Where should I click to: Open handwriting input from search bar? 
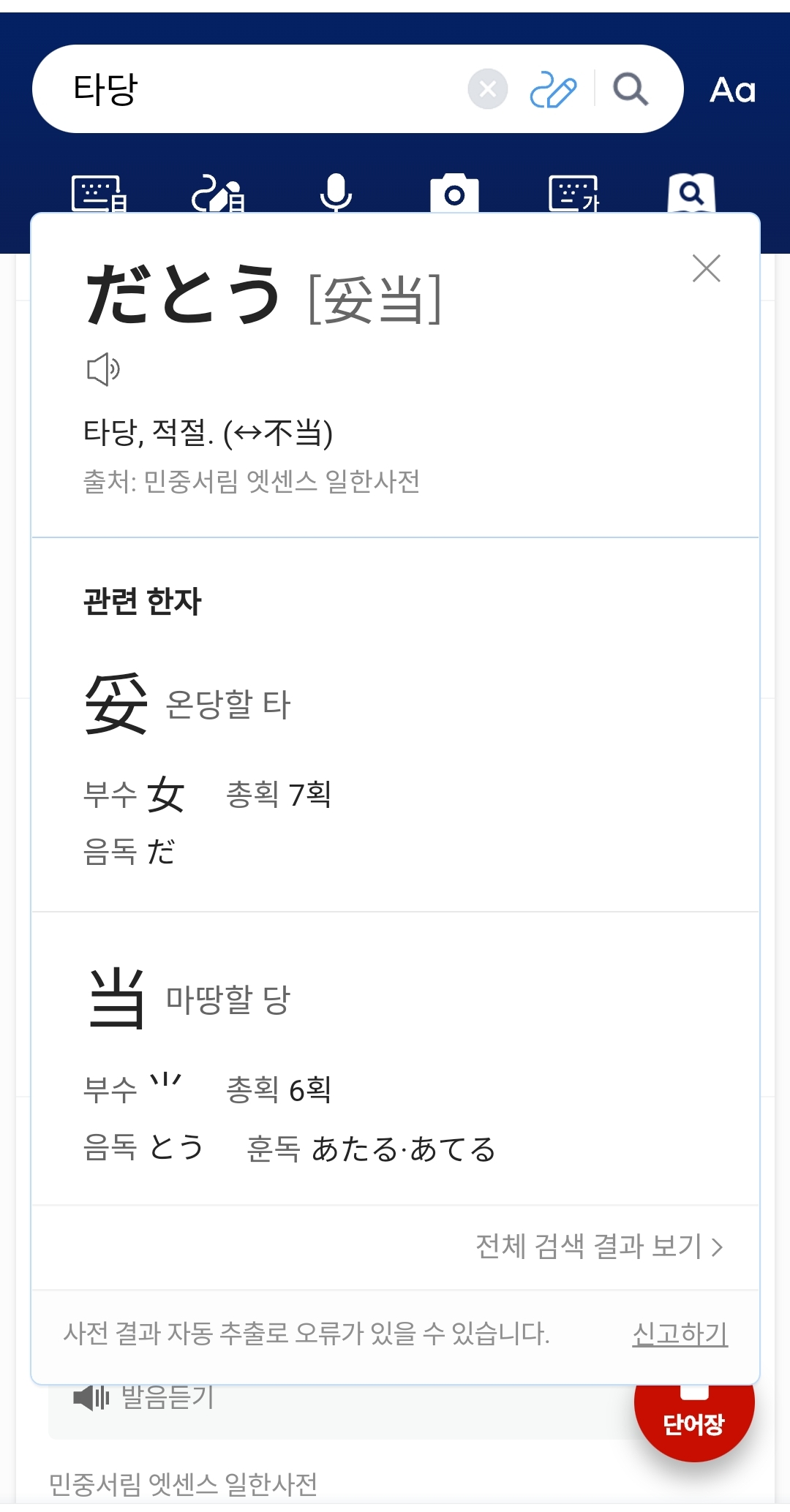pyautogui.click(x=553, y=90)
